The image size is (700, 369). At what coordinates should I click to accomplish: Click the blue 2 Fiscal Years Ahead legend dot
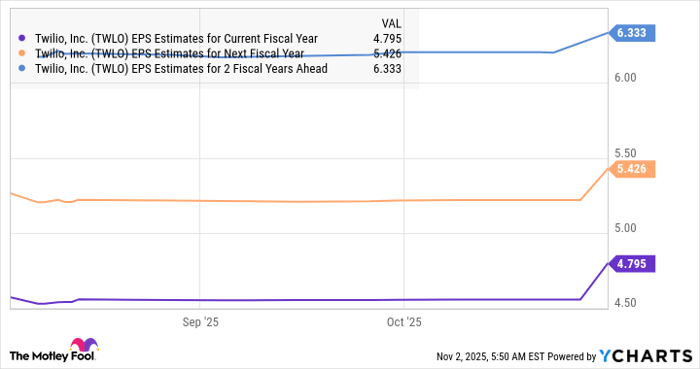(x=22, y=69)
